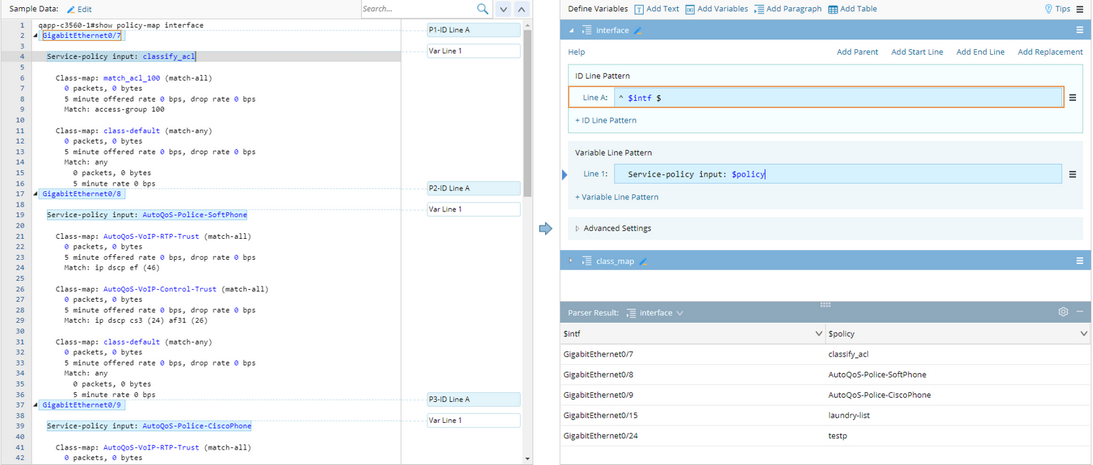The width and height of the screenshot is (1093, 465).
Task: Click + Variable Line Pattern
Action: coord(616,197)
